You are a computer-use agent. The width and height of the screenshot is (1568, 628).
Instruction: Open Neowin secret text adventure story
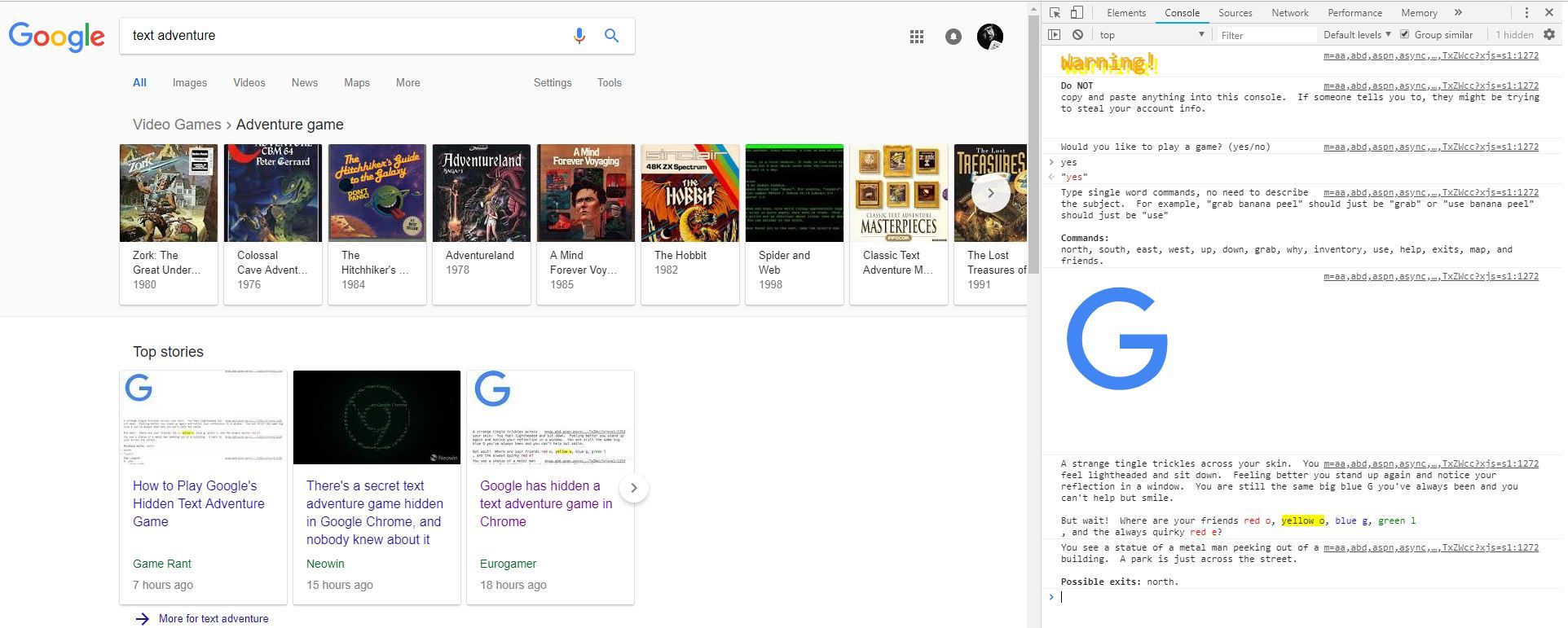(374, 512)
